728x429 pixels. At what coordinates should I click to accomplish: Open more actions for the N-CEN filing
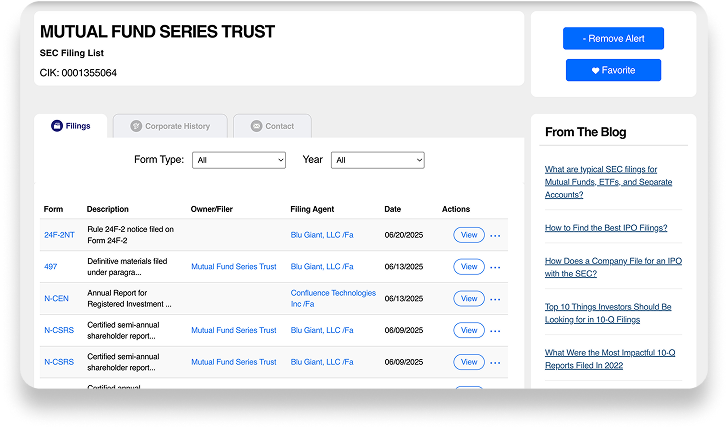[x=495, y=299]
